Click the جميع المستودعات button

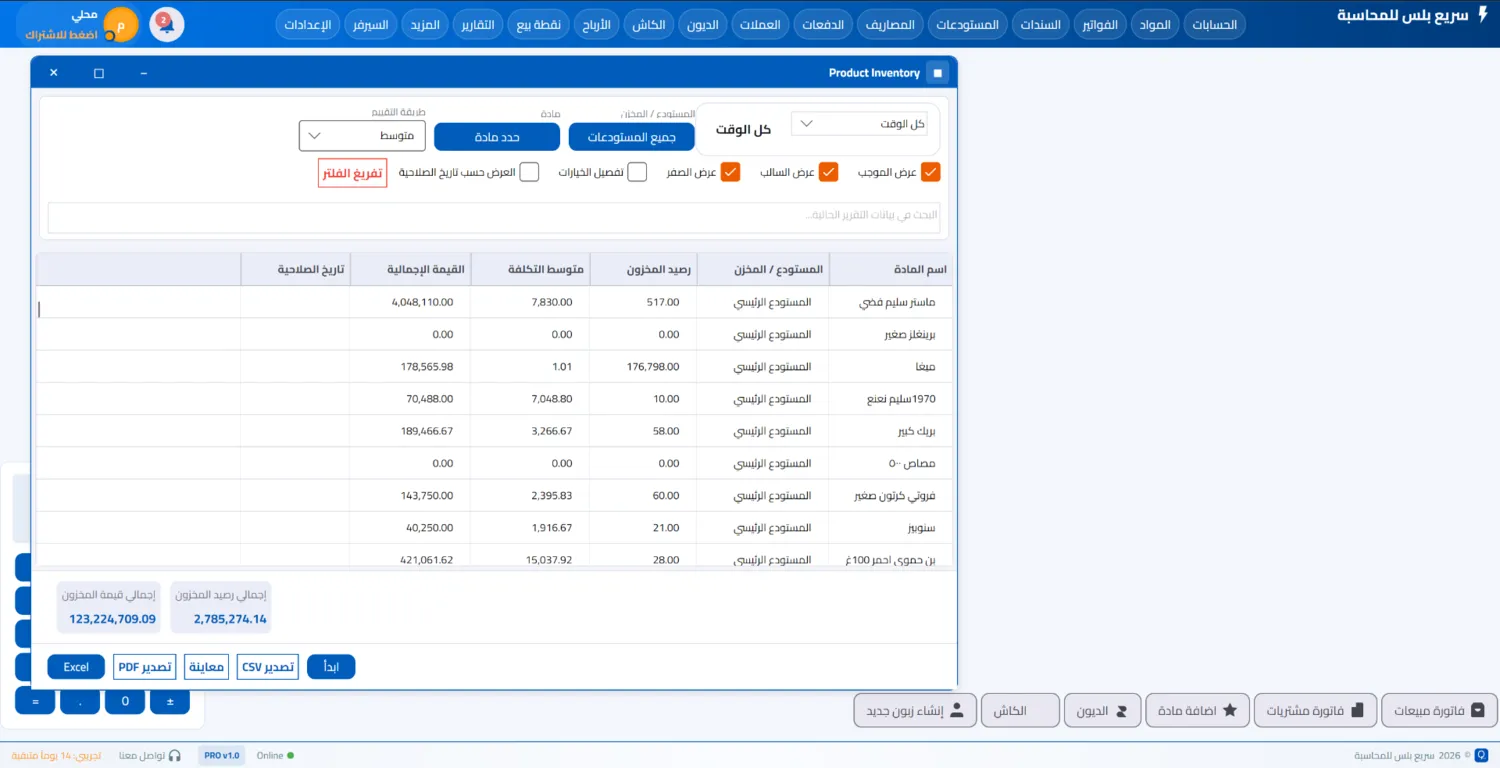pyautogui.click(x=631, y=137)
